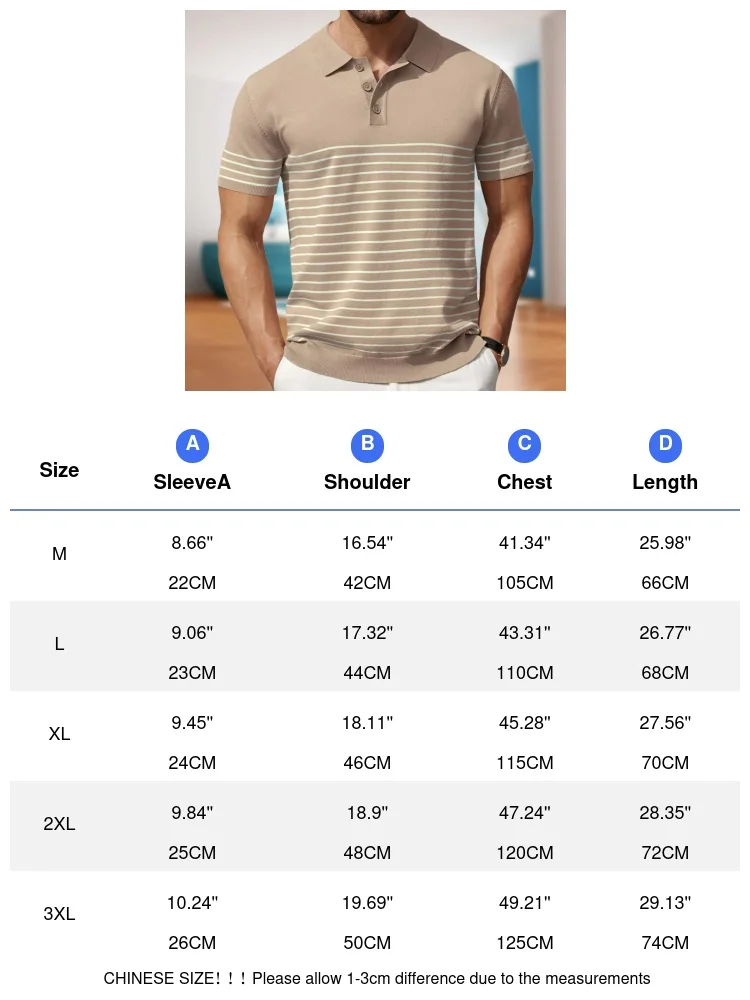This screenshot has width=750, height=1000.
Task: Select the Size column header
Action: click(x=59, y=470)
